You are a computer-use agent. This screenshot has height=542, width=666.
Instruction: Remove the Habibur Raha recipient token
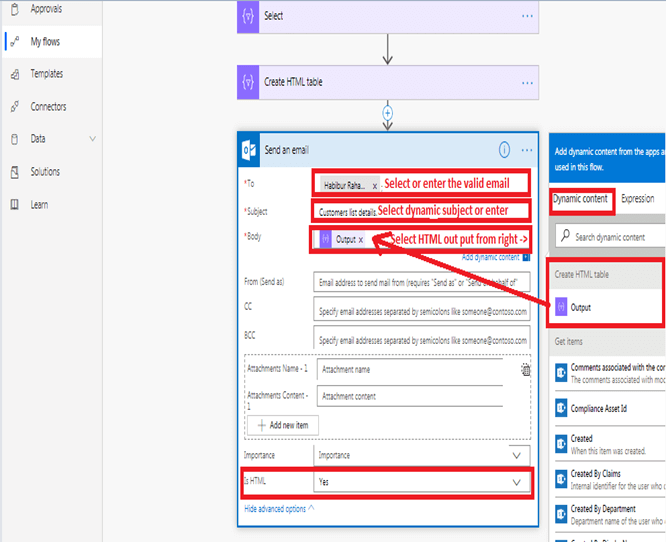point(375,186)
